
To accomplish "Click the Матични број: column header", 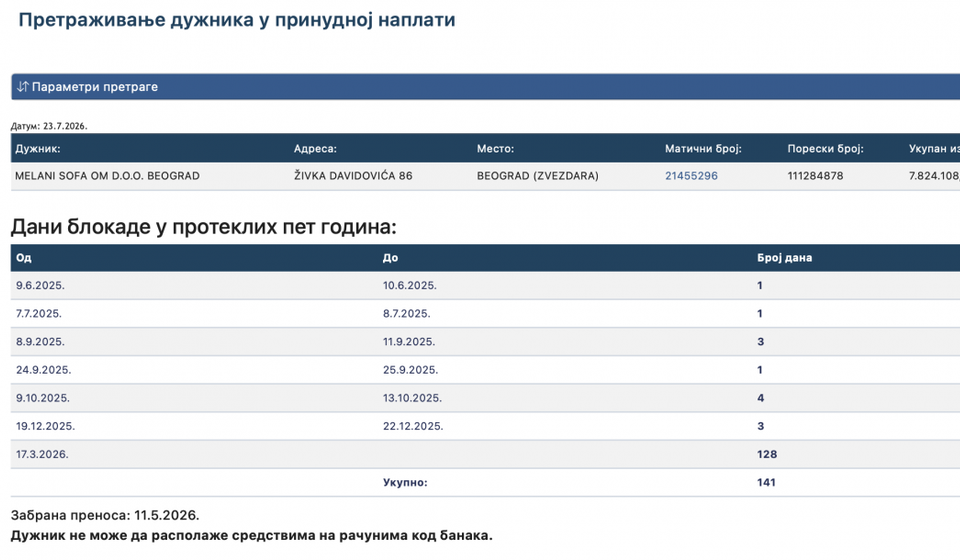I will (703, 149).
